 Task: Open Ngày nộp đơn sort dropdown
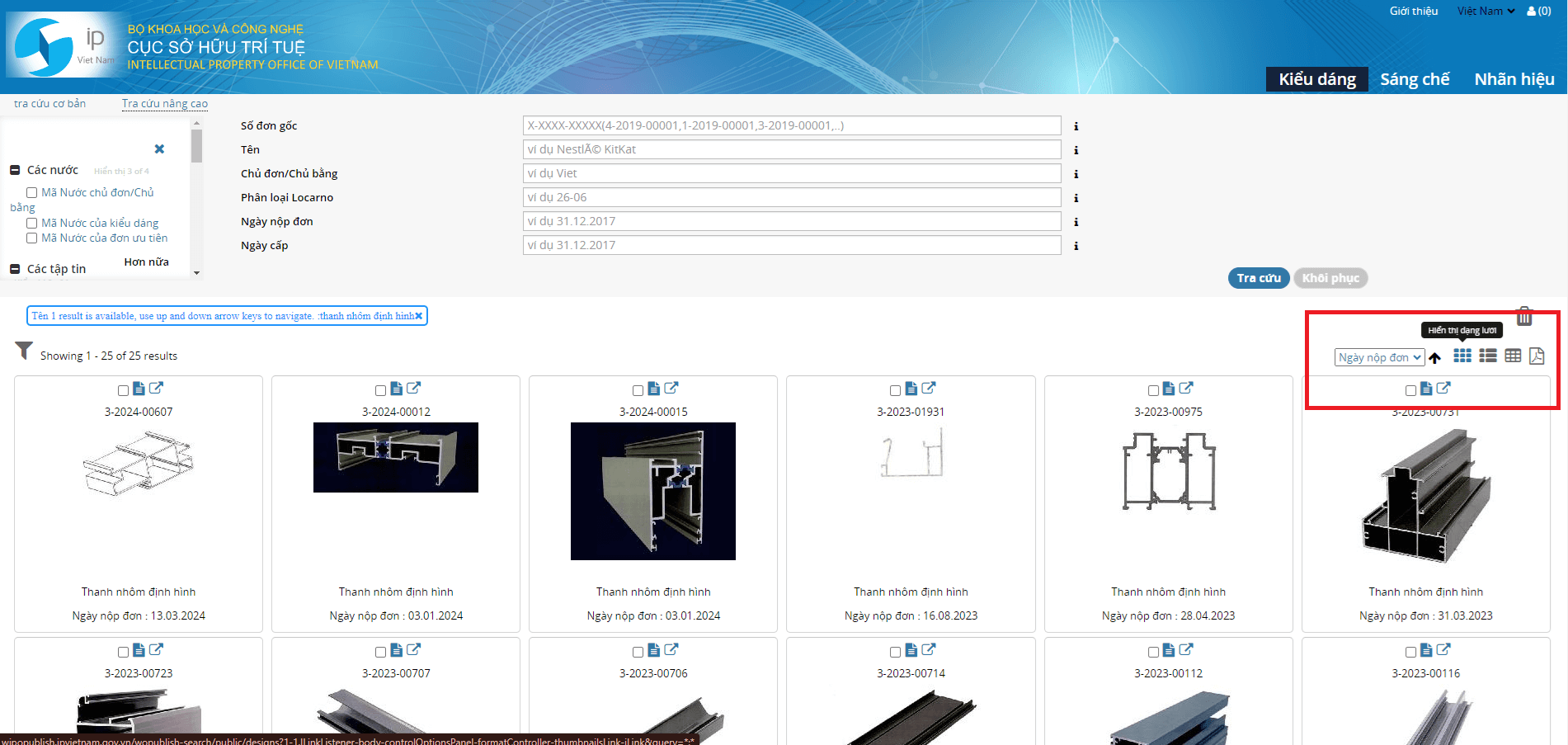coord(1379,357)
